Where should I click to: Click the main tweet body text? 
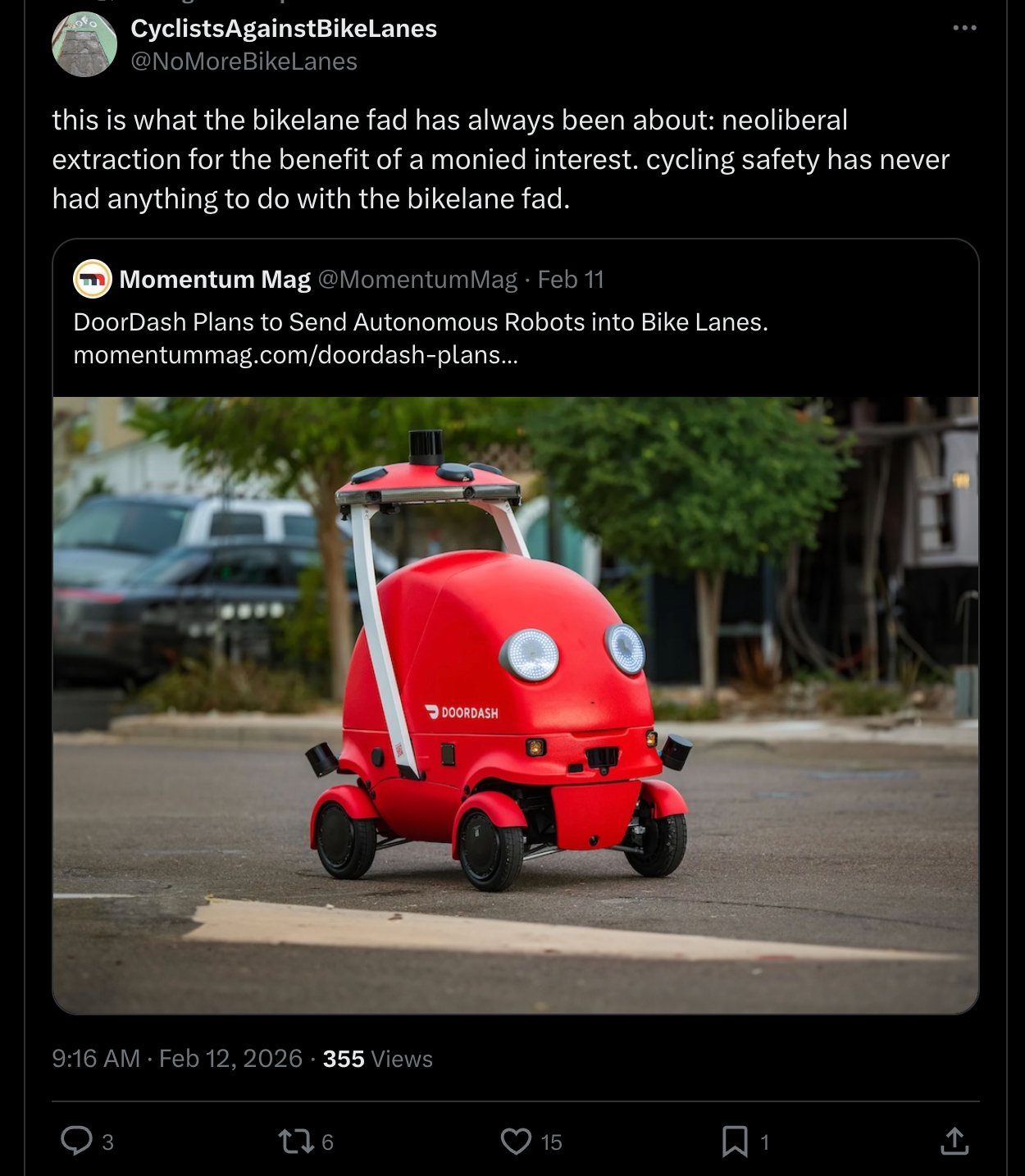tap(500, 159)
